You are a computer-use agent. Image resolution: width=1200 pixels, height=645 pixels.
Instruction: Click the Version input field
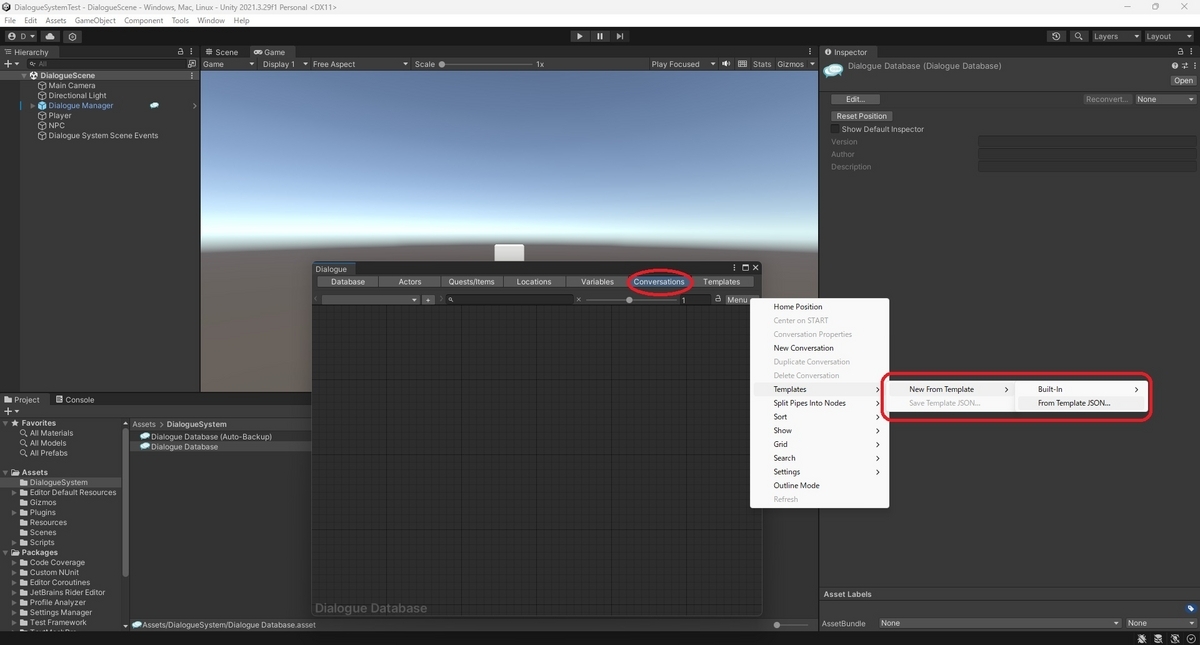pyautogui.click(x=1086, y=142)
